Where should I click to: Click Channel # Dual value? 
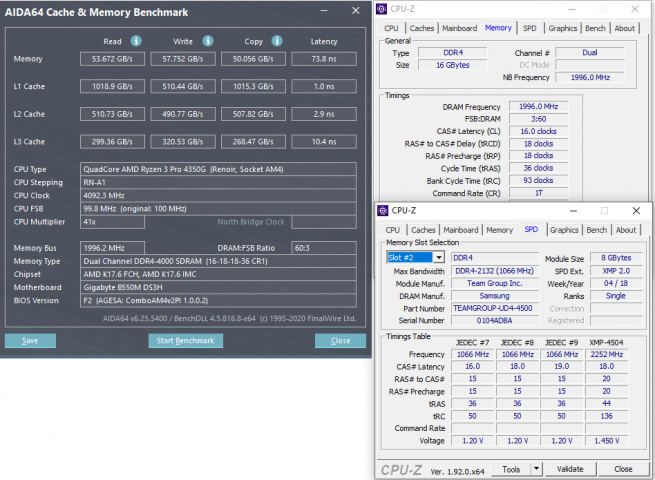(x=590, y=53)
